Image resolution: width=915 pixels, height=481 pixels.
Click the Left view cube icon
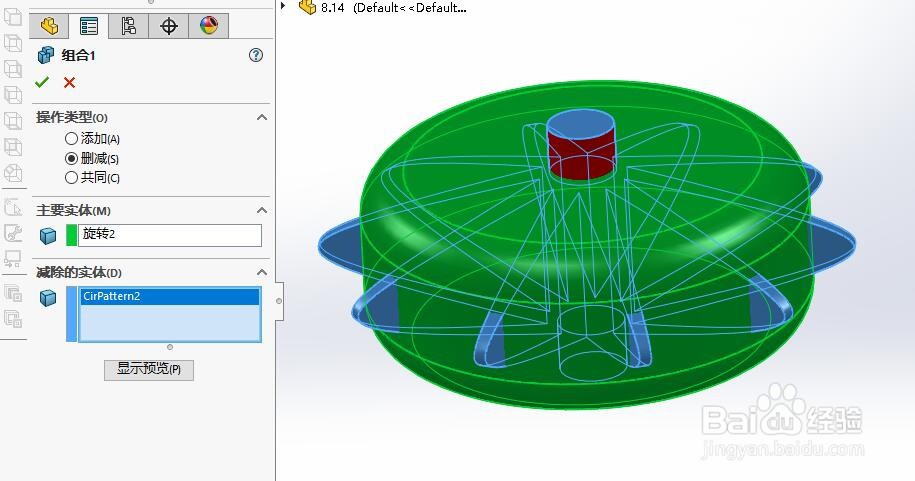click(13, 68)
